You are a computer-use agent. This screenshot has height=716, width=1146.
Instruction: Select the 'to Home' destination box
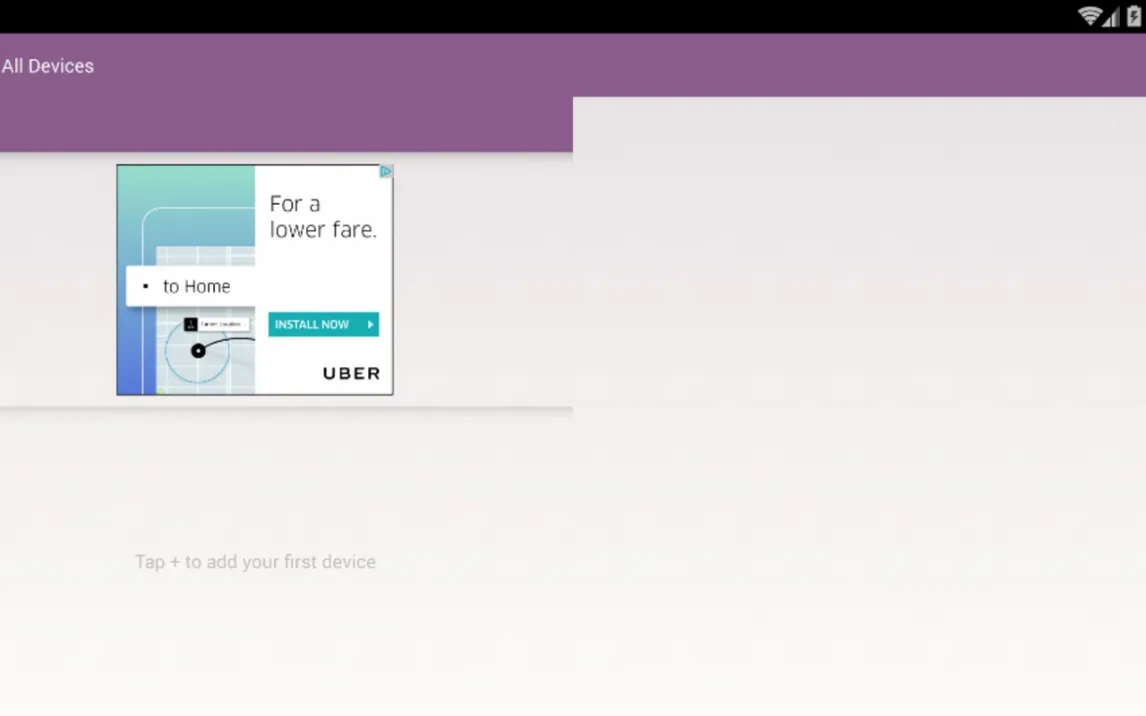[191, 286]
